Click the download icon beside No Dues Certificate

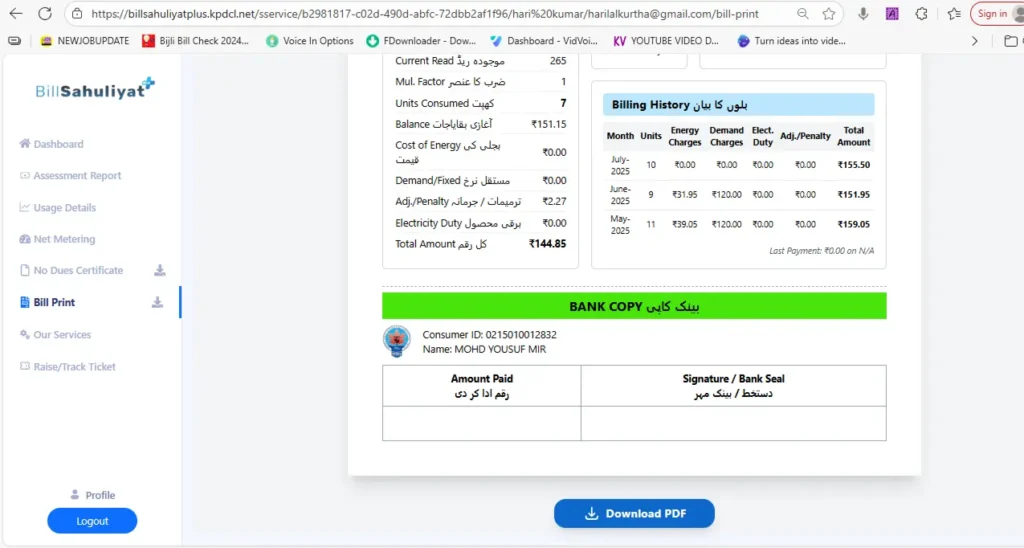pos(160,270)
